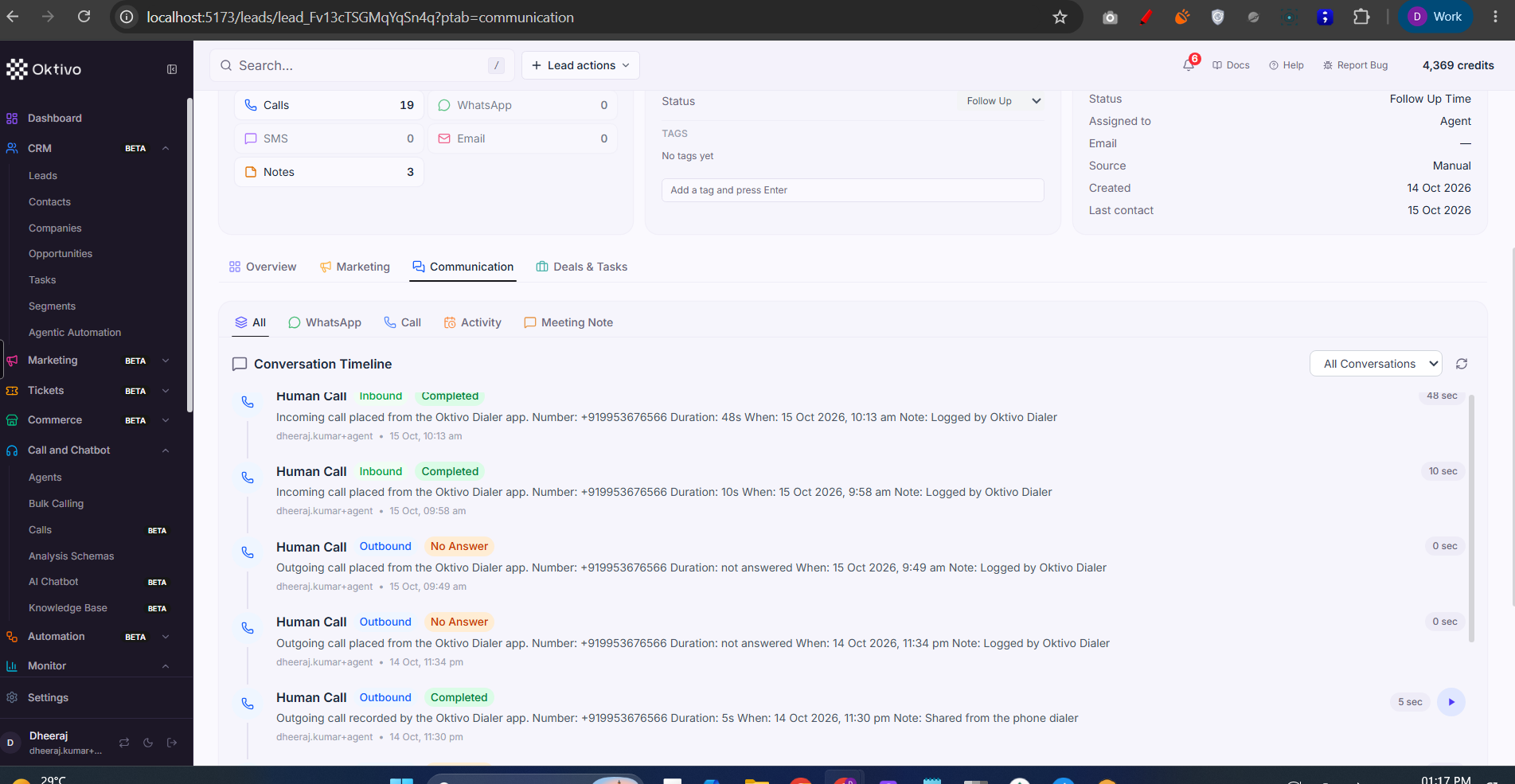
Task: Open the Report Bug link
Action: point(1355,65)
